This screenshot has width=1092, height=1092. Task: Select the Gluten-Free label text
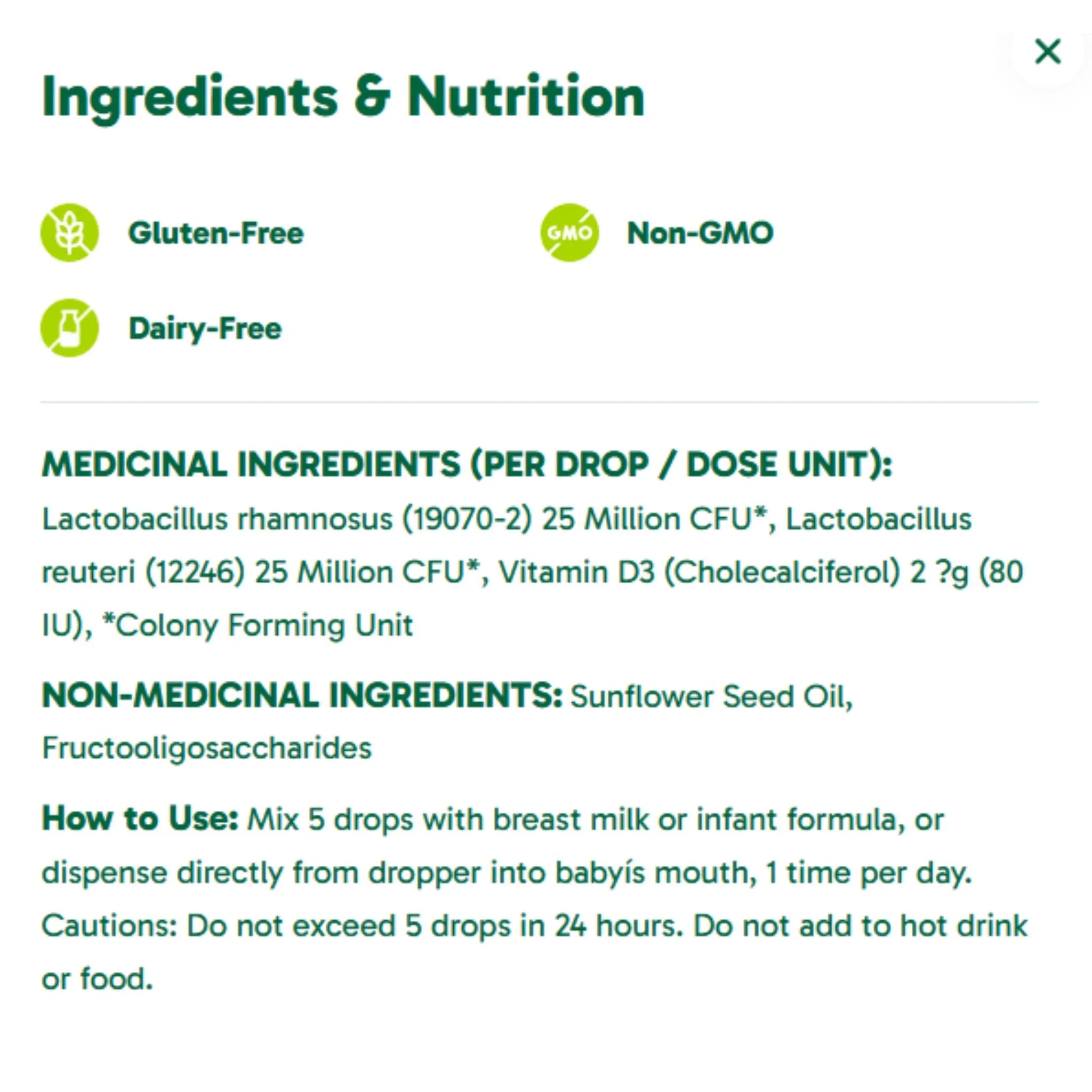tap(216, 233)
